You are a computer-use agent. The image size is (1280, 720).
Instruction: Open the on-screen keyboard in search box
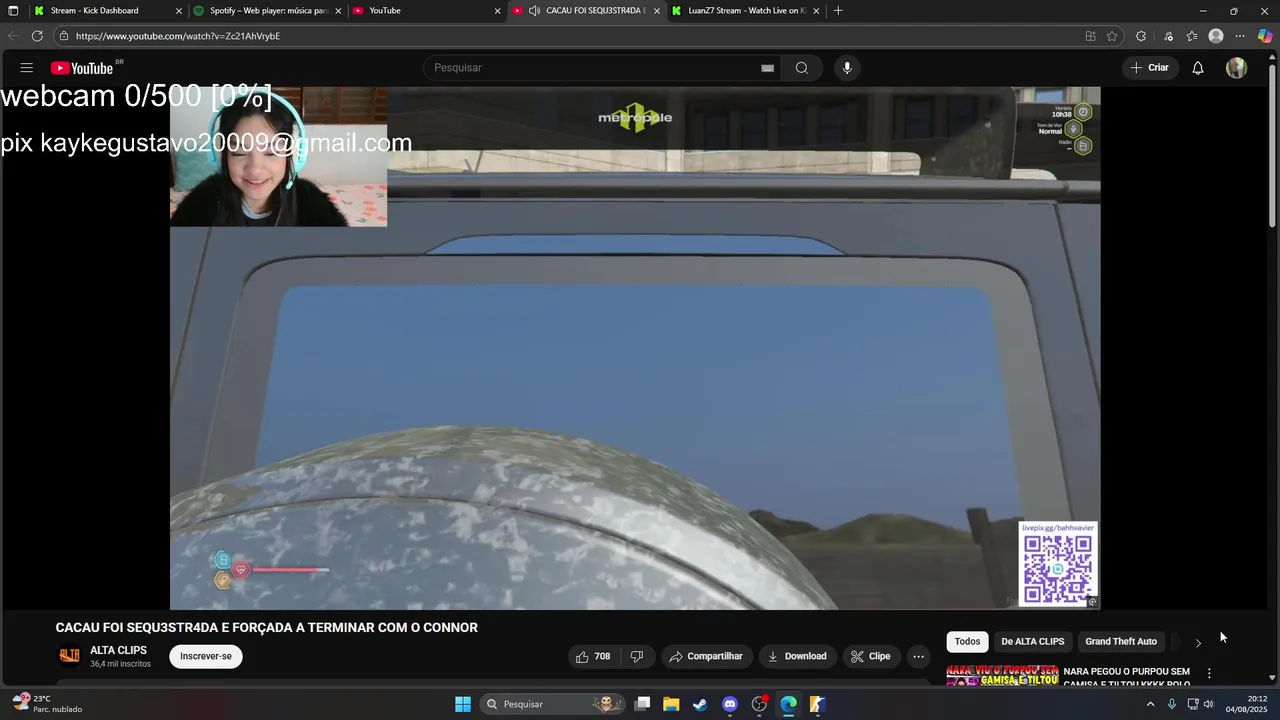pyautogui.click(x=767, y=68)
